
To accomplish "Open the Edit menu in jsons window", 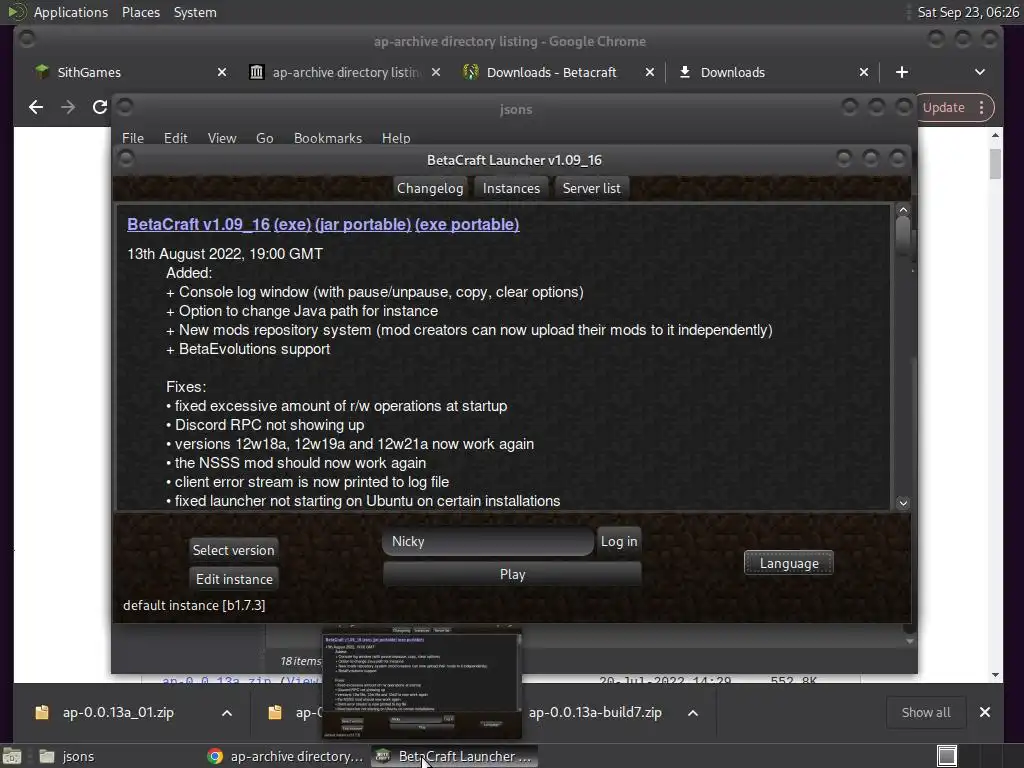I will tap(175, 138).
